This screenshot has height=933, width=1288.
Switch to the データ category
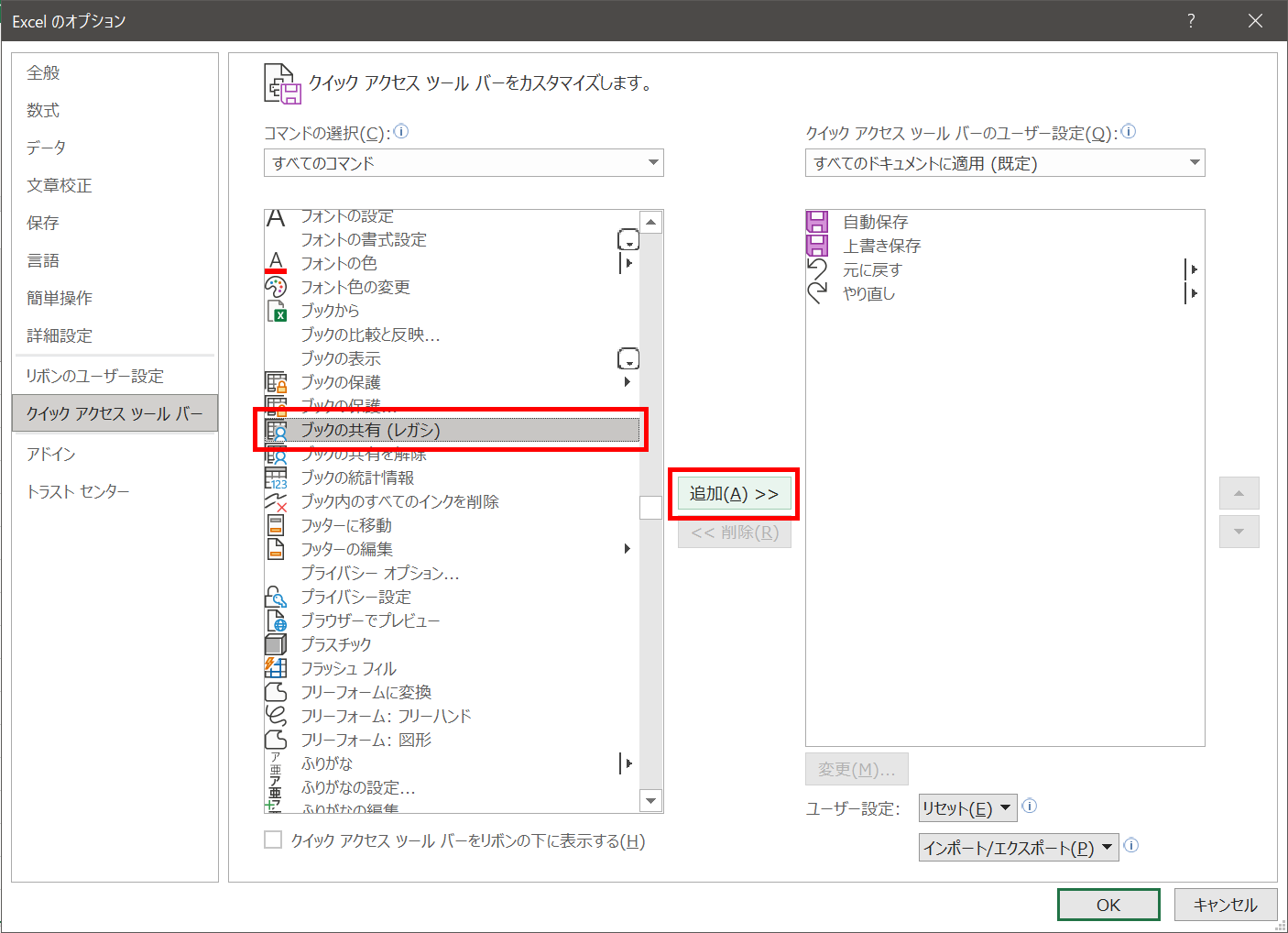pos(115,148)
